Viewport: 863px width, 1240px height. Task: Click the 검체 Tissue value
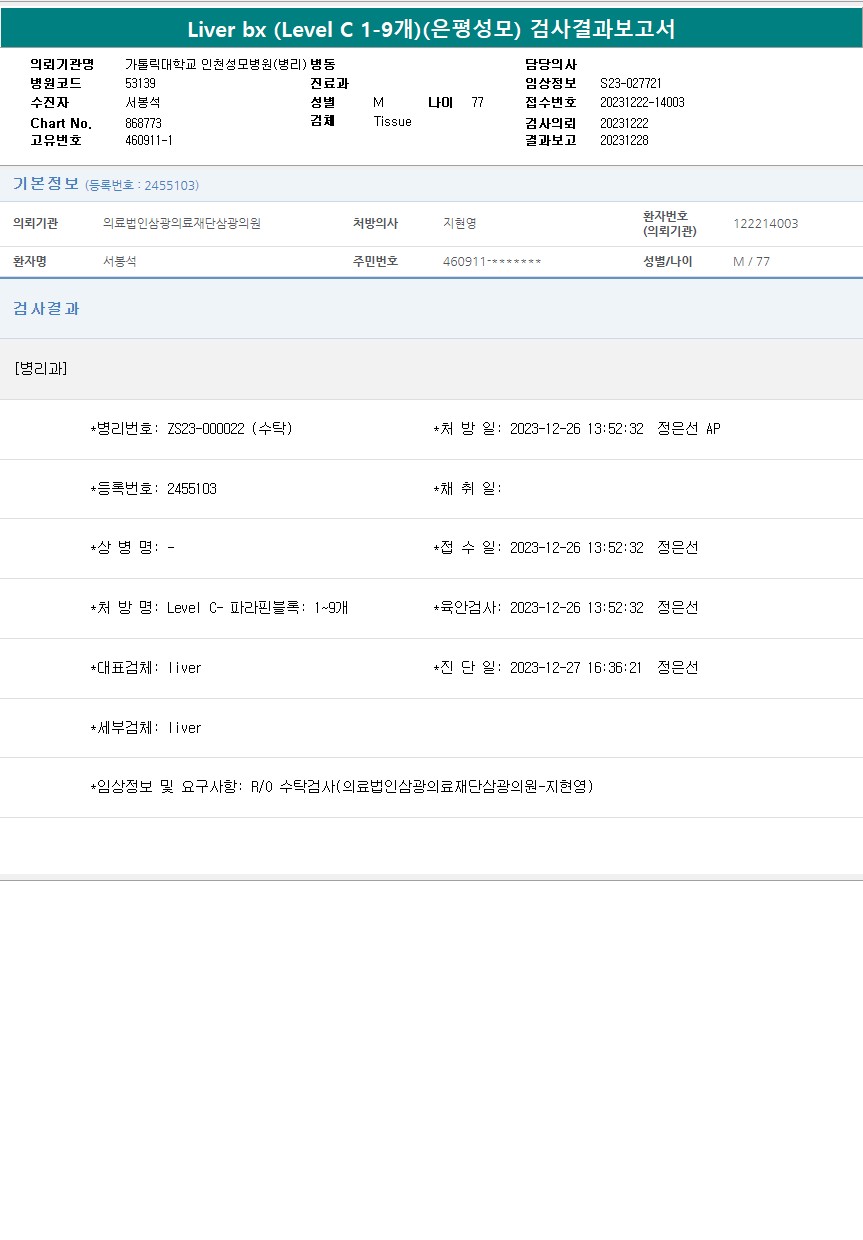392,121
